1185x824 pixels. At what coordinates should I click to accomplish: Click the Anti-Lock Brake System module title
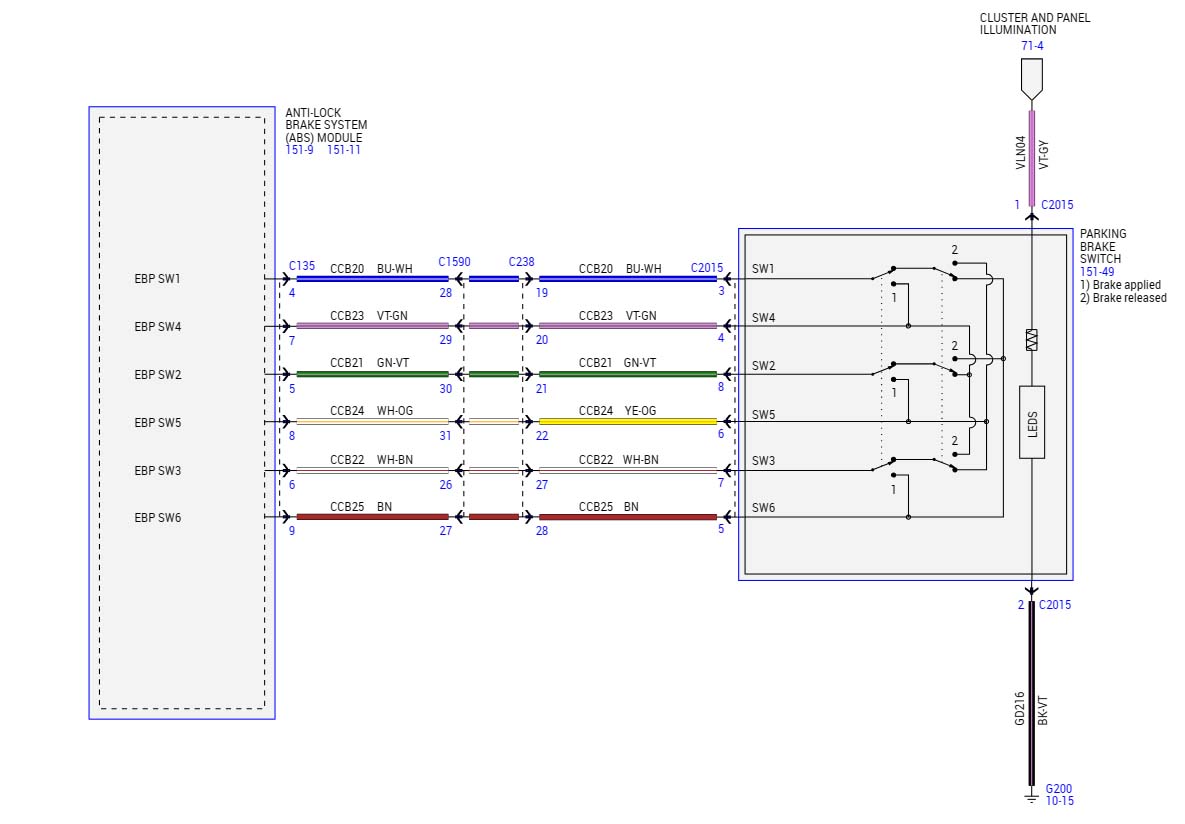326,125
